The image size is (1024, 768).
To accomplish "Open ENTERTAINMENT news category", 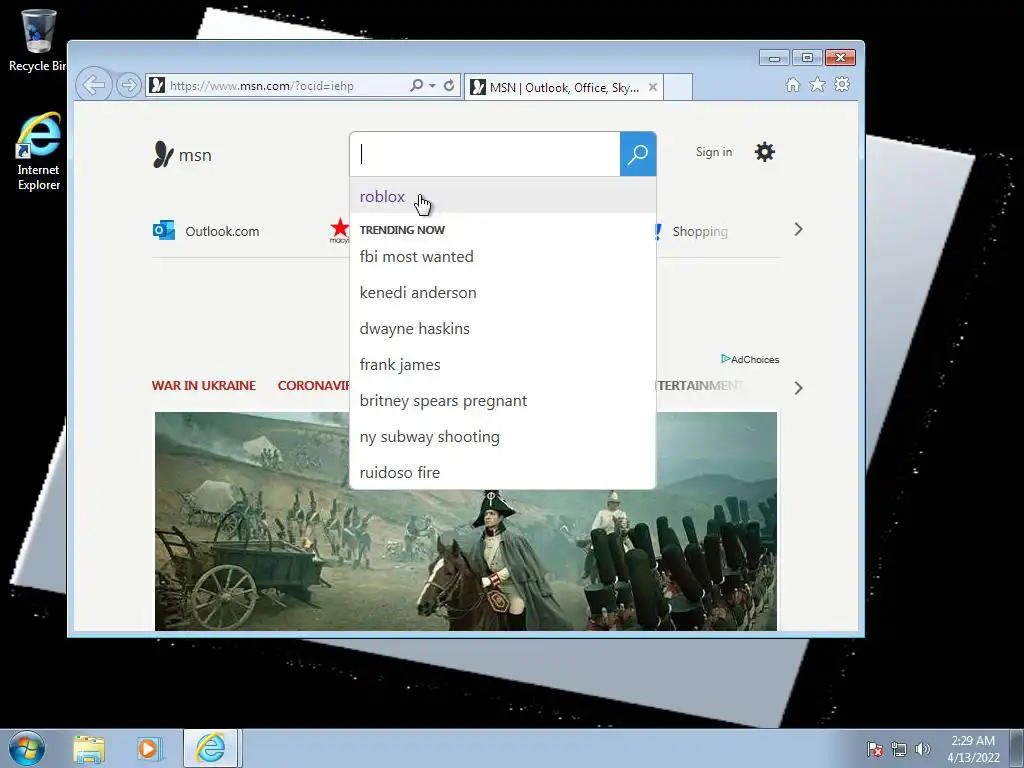I will (x=699, y=385).
